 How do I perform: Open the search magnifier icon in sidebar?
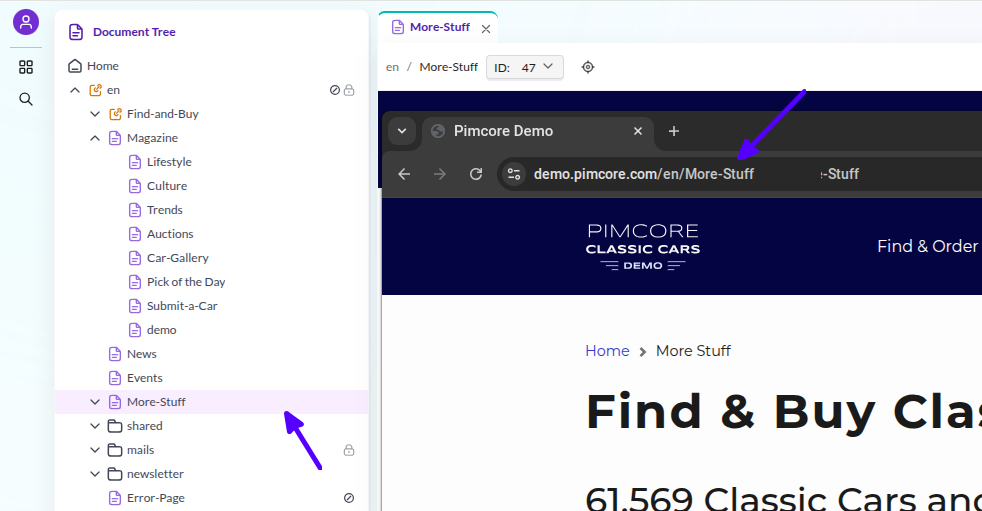[26, 99]
